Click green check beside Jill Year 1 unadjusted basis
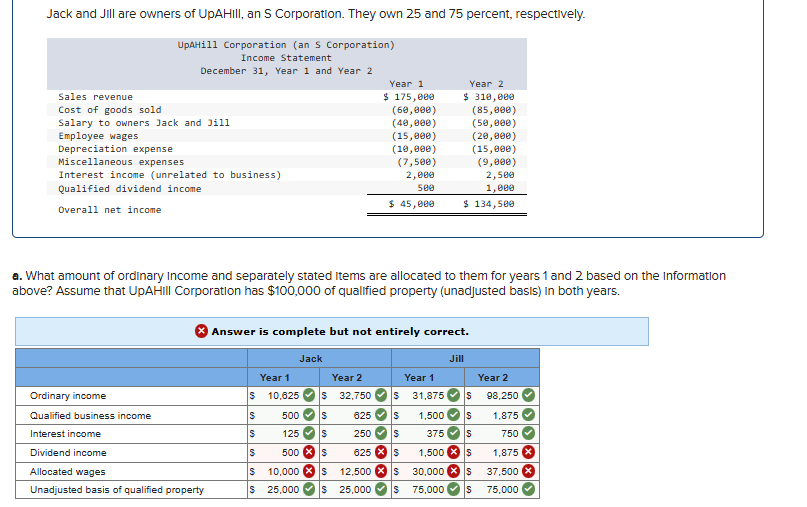Screen dimensions: 807x507 point(453,489)
